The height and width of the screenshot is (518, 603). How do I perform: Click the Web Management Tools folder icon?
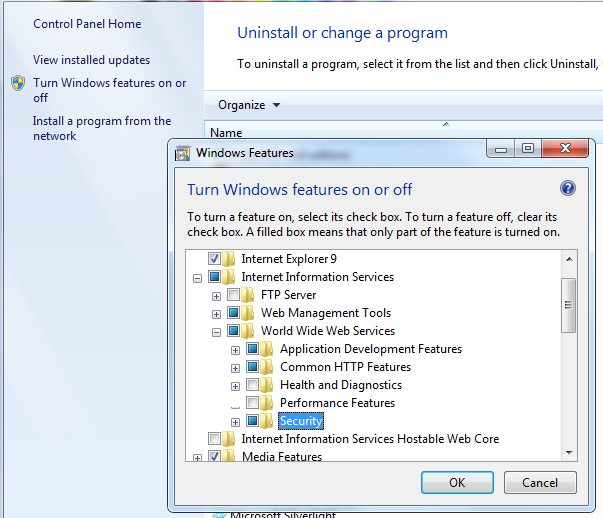coord(249,313)
